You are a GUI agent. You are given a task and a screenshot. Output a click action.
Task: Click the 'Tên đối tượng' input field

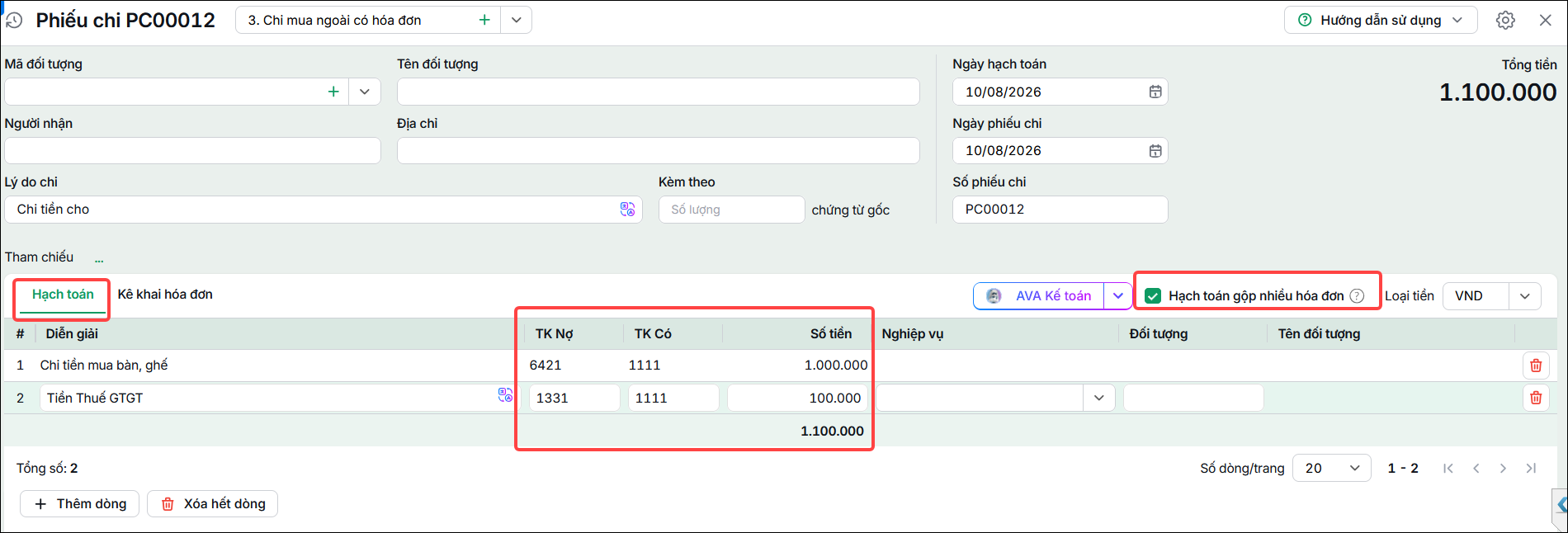pyautogui.click(x=658, y=92)
